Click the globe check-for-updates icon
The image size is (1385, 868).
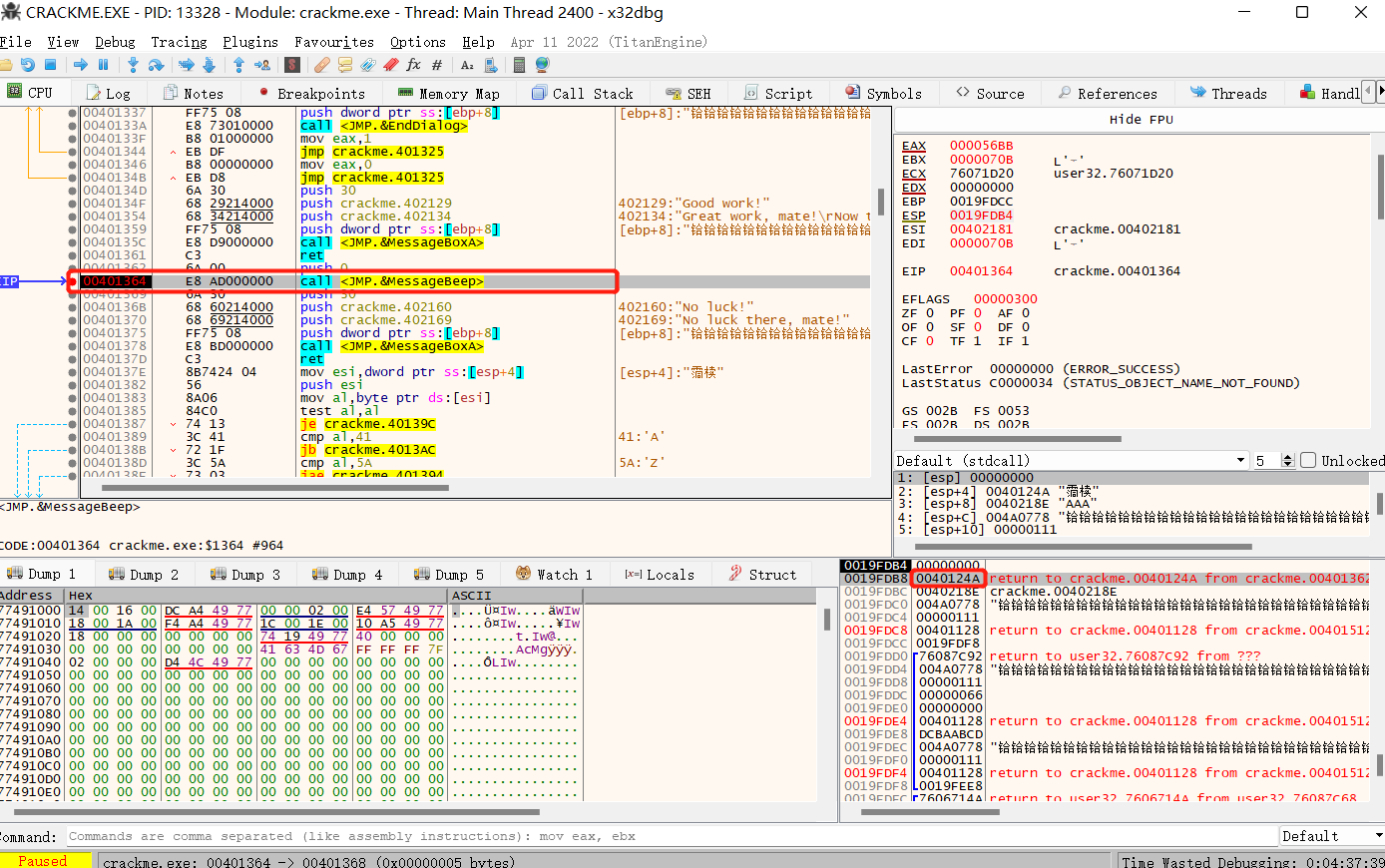coord(542,65)
